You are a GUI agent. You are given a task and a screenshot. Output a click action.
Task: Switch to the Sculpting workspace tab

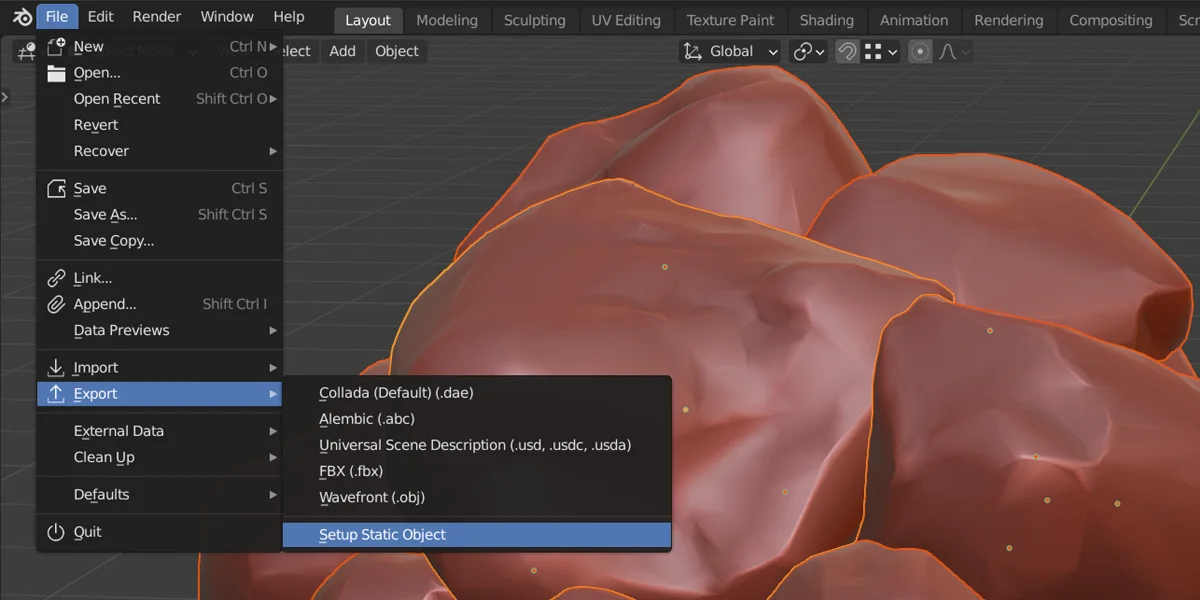535,19
